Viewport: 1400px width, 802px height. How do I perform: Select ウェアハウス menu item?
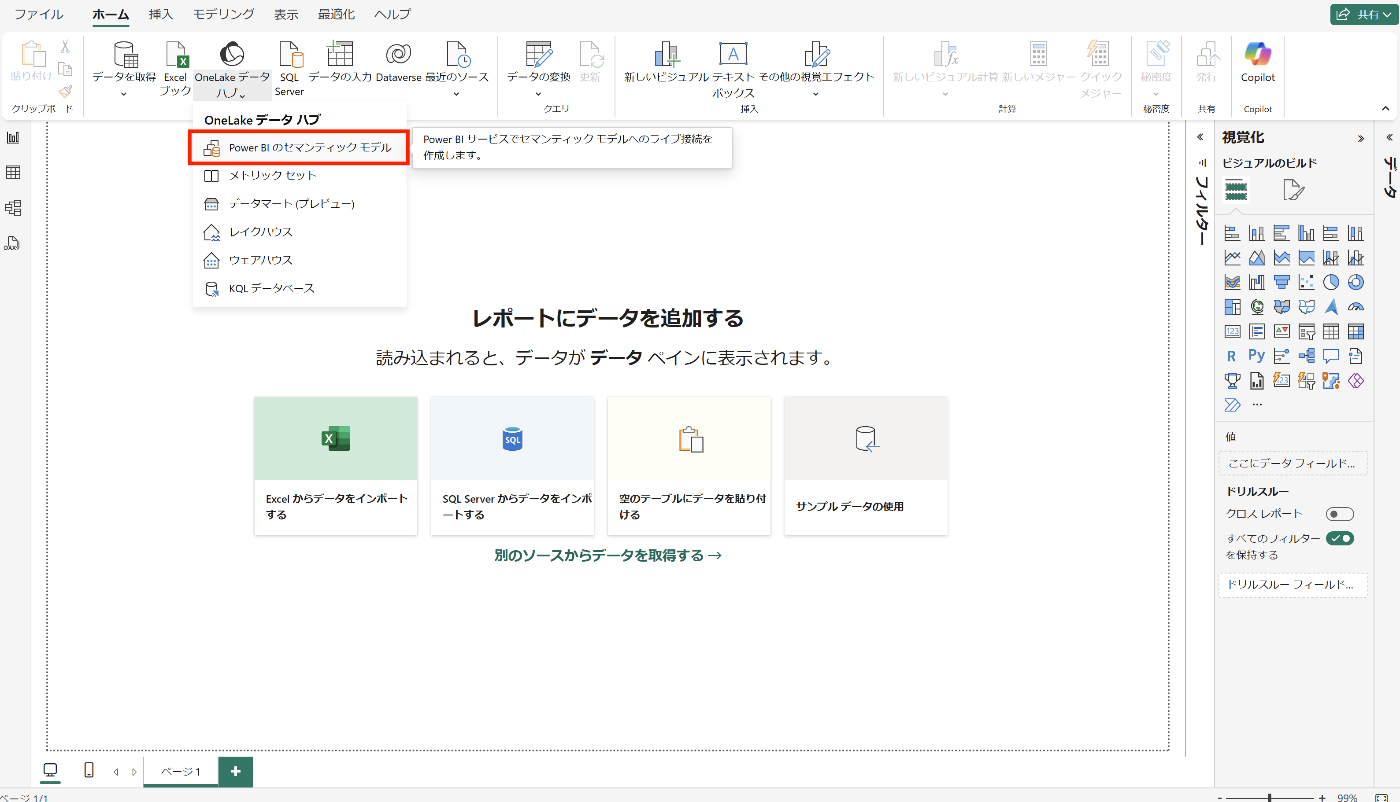[299, 259]
